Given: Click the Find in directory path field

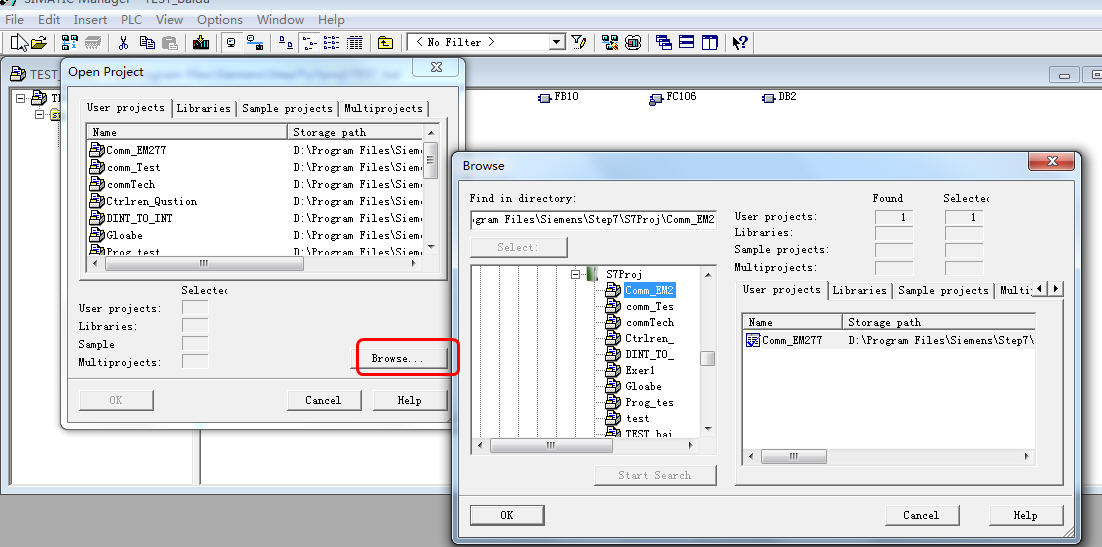Looking at the screenshot, I should pos(592,219).
